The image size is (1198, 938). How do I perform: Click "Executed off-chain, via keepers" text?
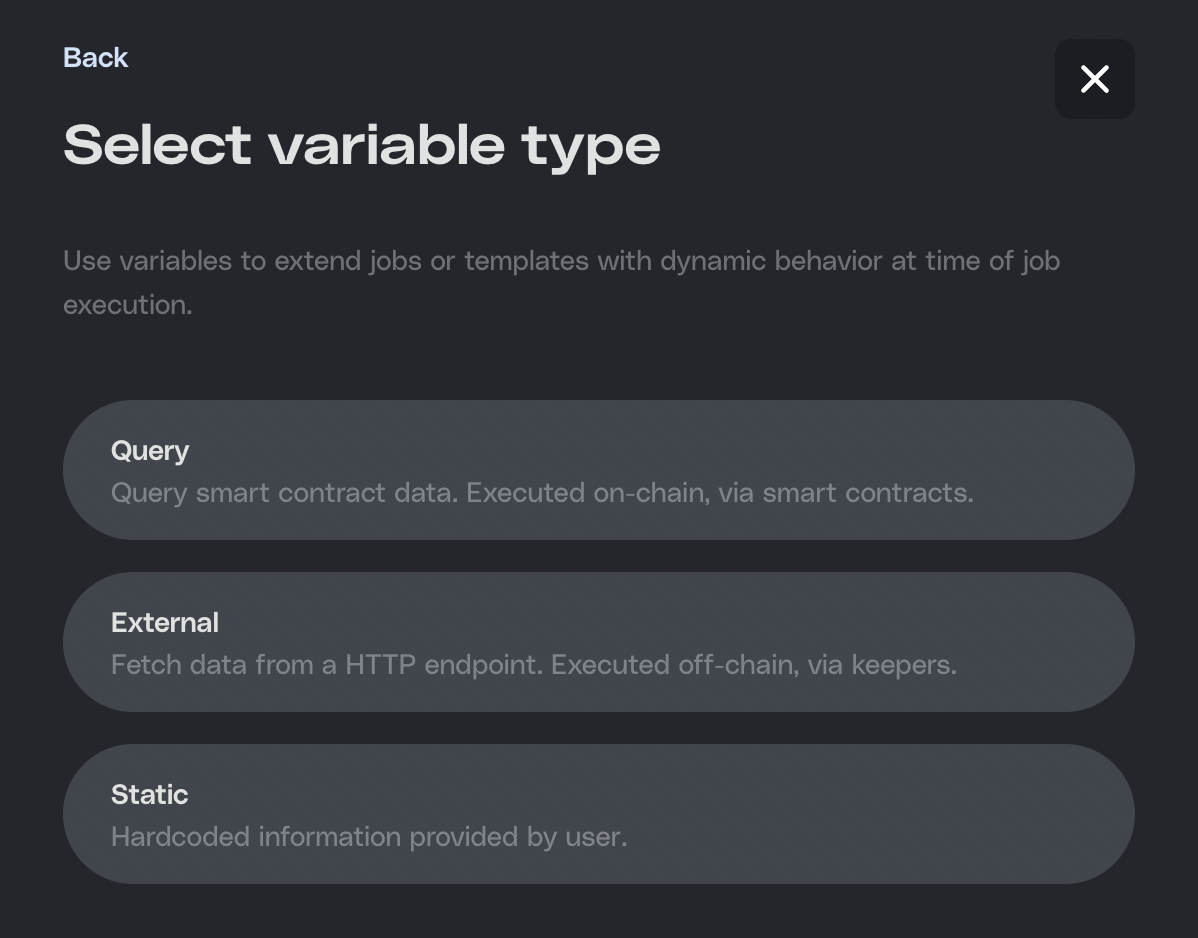754,665
